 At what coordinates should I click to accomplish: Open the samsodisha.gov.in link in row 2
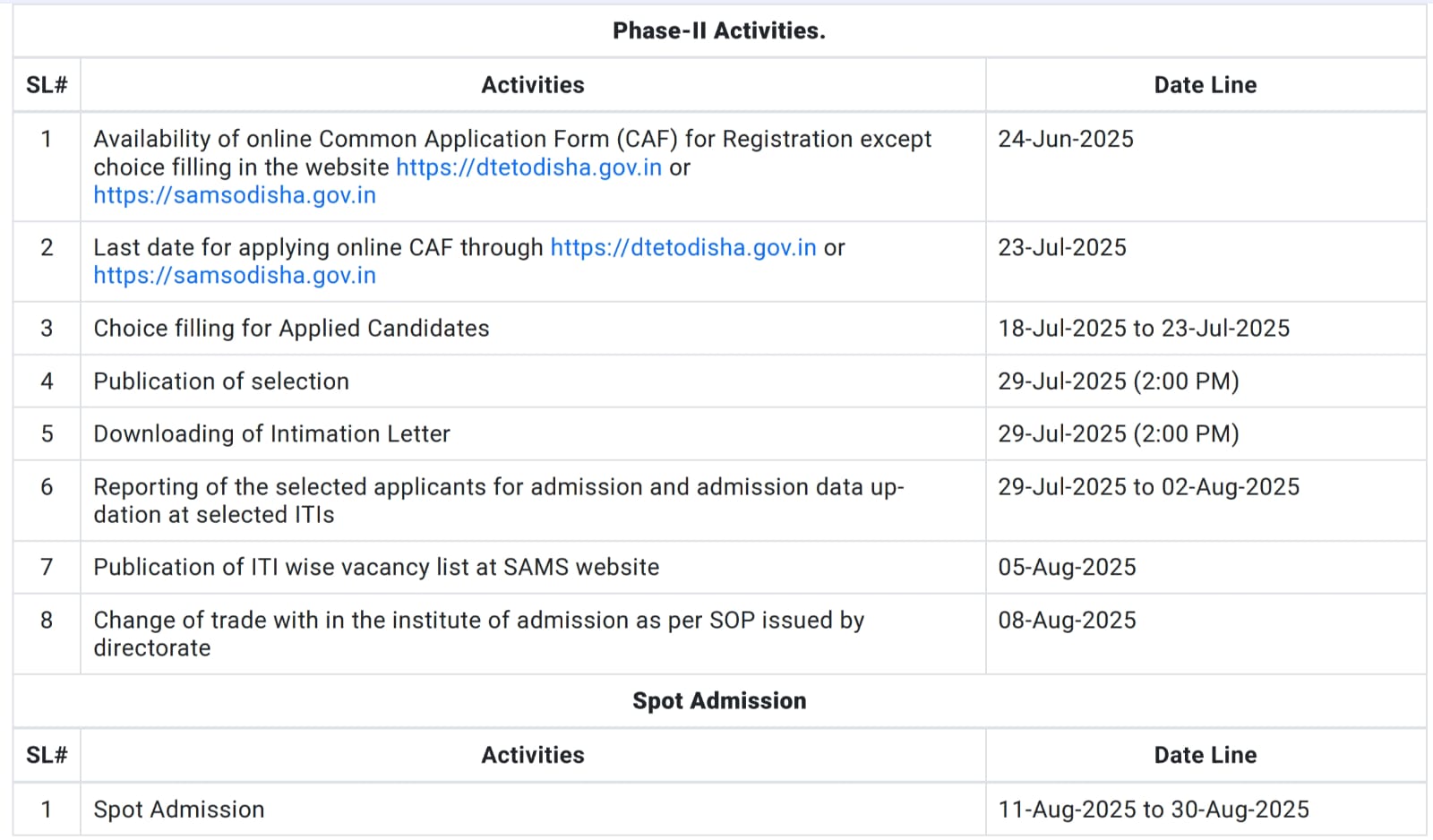[235, 275]
